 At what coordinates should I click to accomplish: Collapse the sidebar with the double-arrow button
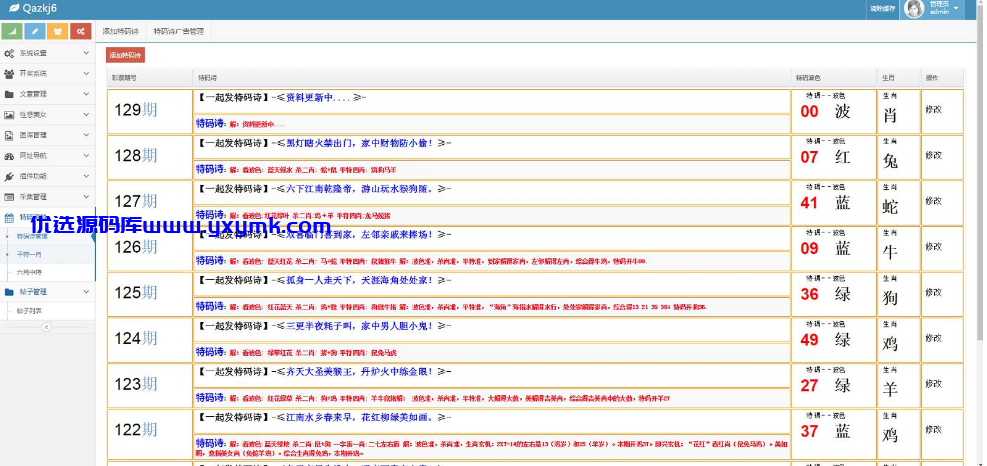(46, 327)
